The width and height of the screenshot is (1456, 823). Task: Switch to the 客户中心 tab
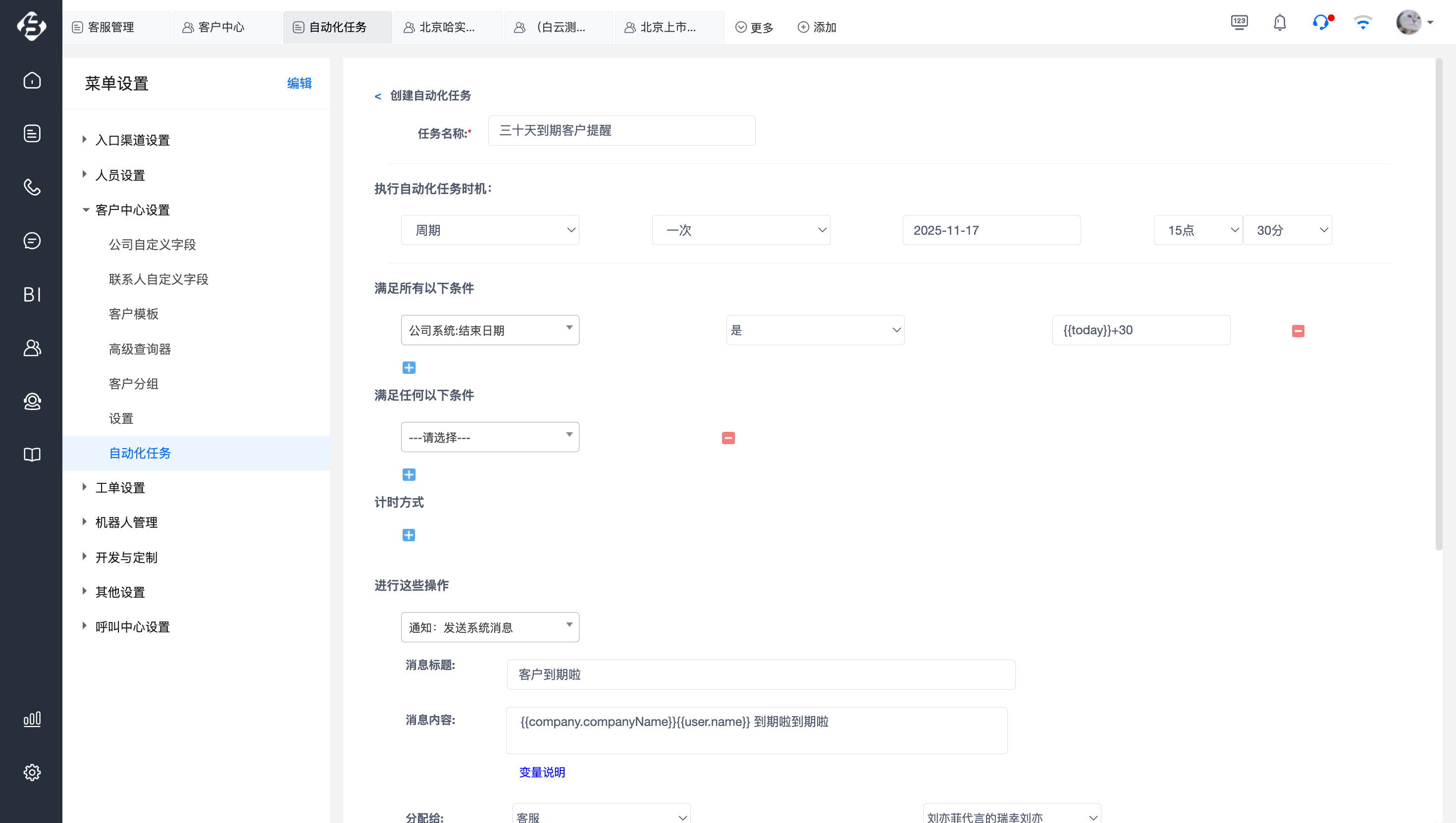[221, 27]
